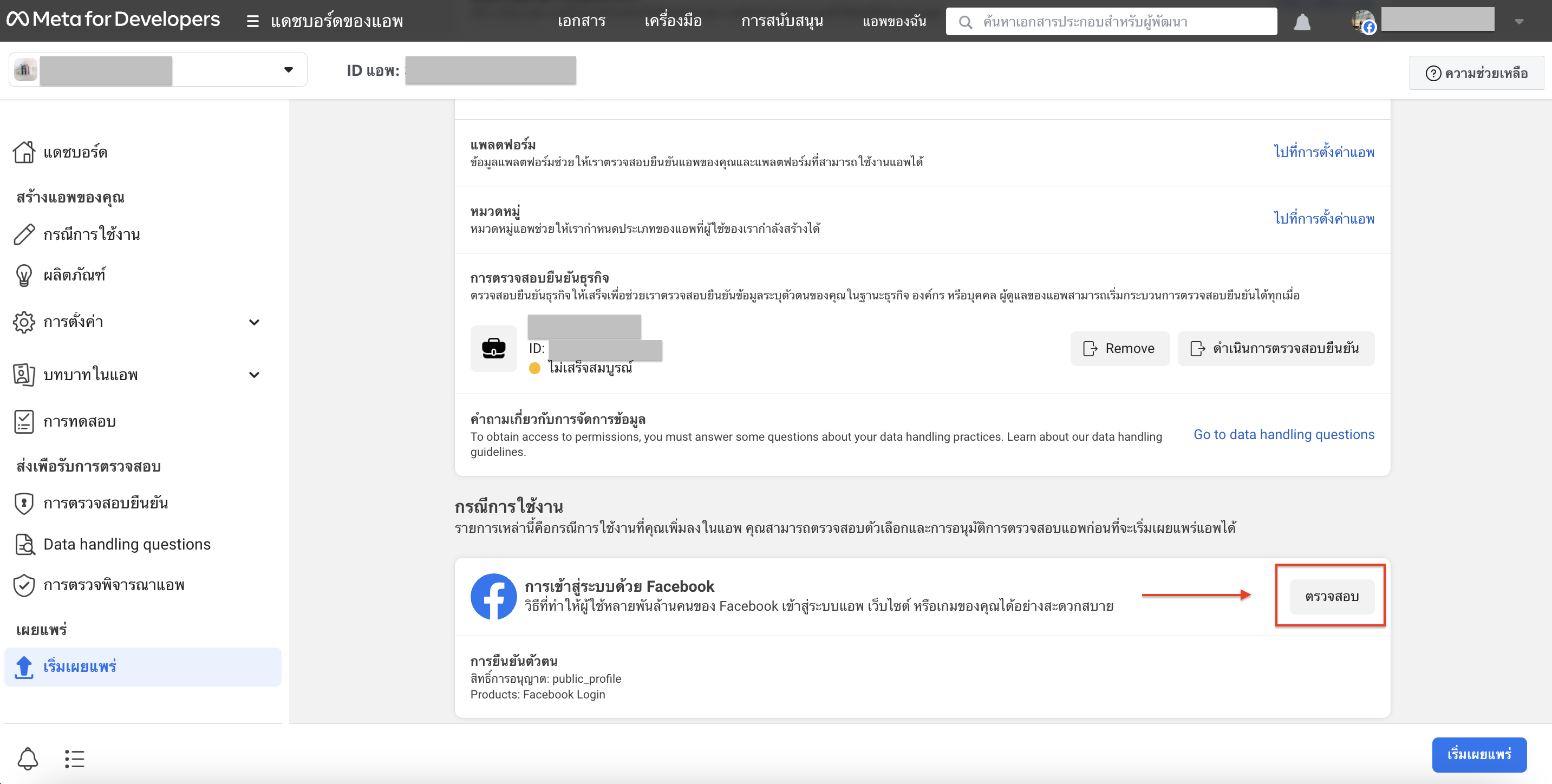
Task: Click the ตรวจสอบ button for Facebook login
Action: 1332,597
